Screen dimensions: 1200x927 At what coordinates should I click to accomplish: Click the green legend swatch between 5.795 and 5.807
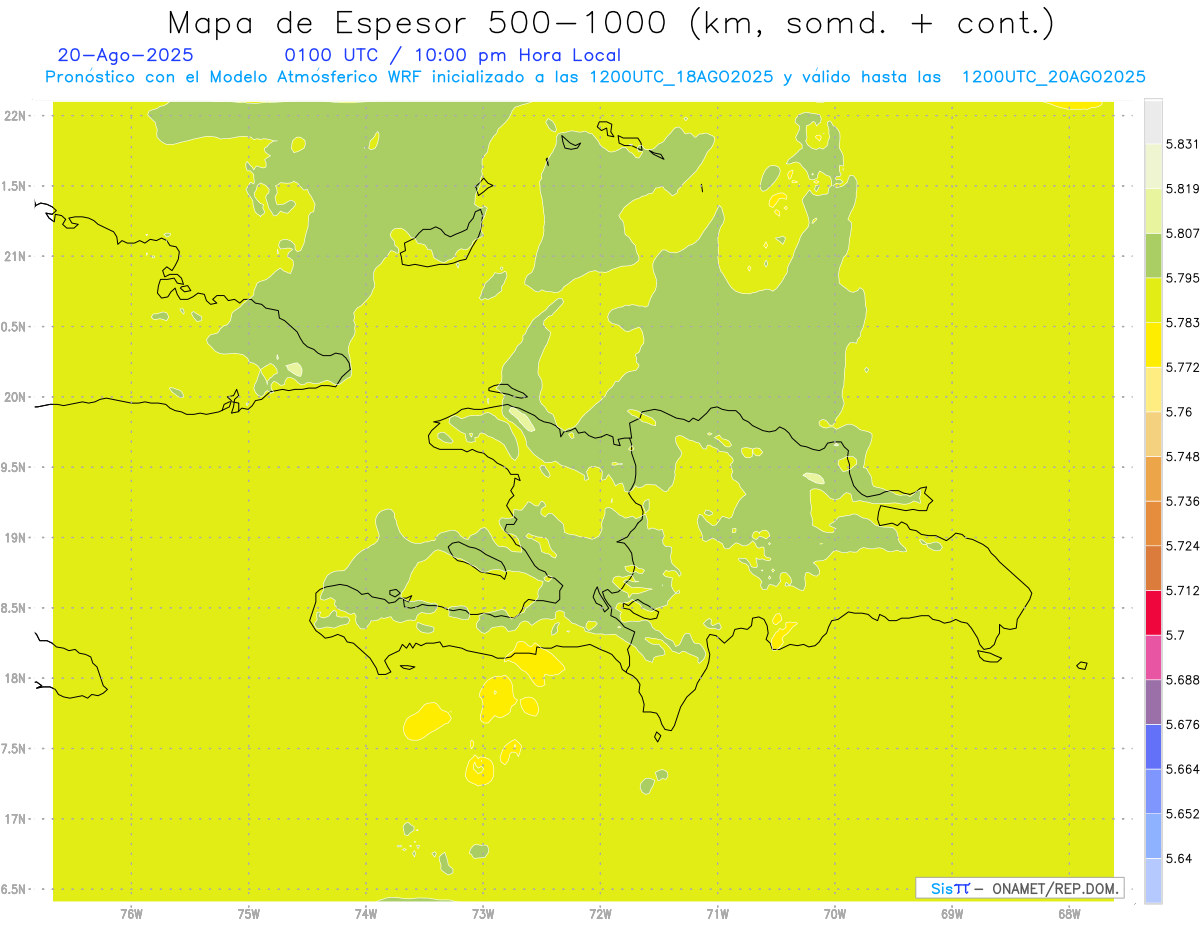pyautogui.click(x=1153, y=255)
